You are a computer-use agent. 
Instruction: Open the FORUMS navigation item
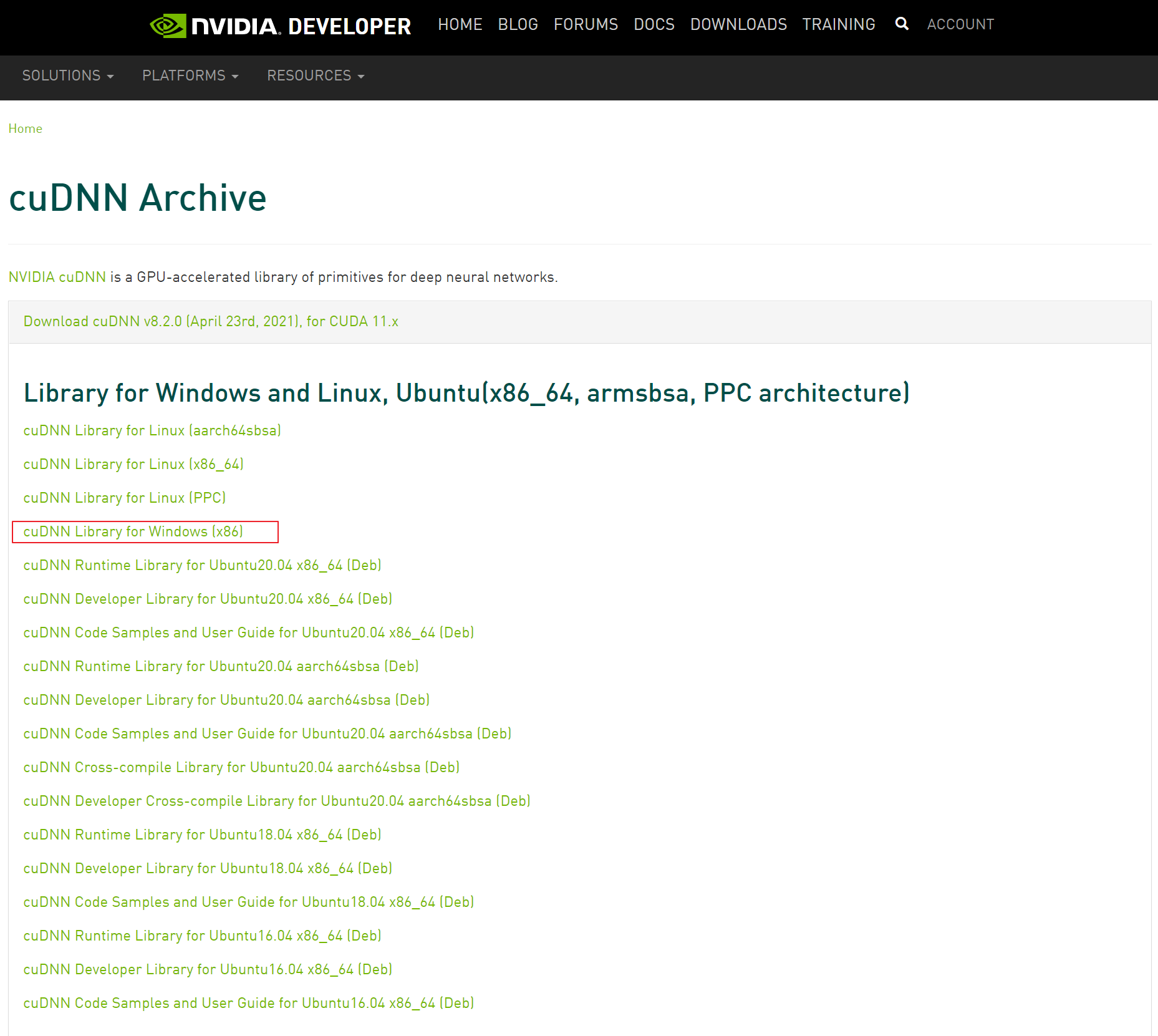pos(586,24)
